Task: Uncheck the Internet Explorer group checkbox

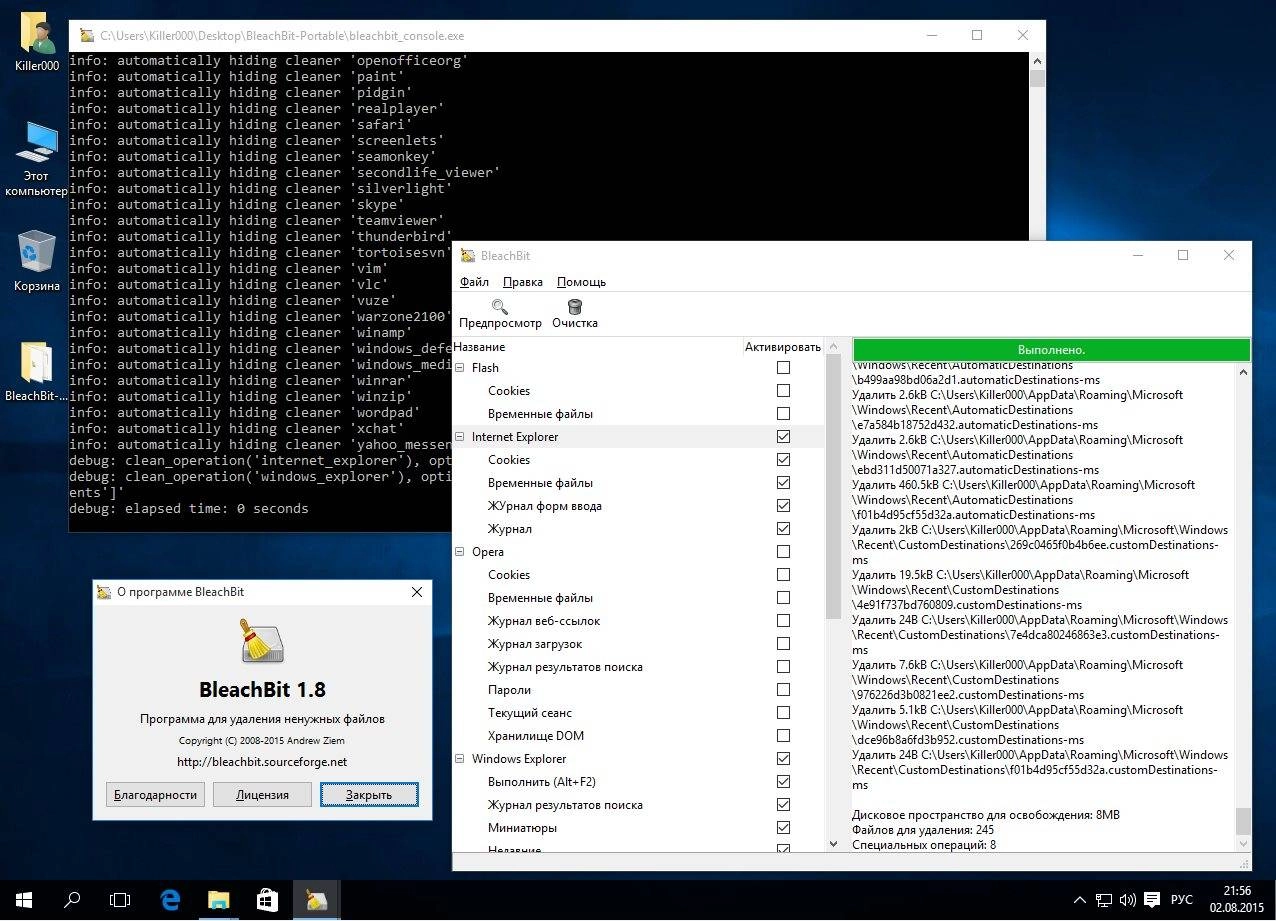Action: pos(783,437)
